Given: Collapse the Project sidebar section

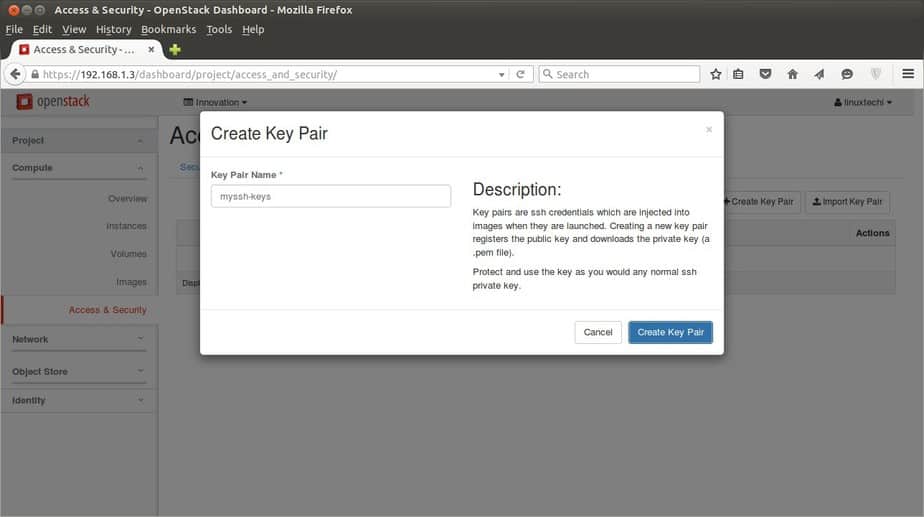Looking at the screenshot, I should [x=78, y=140].
